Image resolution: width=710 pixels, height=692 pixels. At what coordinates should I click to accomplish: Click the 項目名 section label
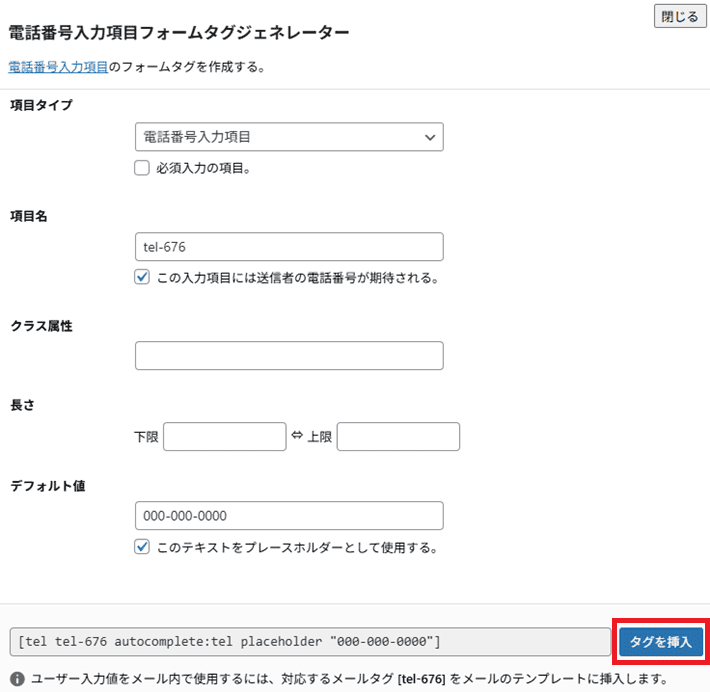29,216
